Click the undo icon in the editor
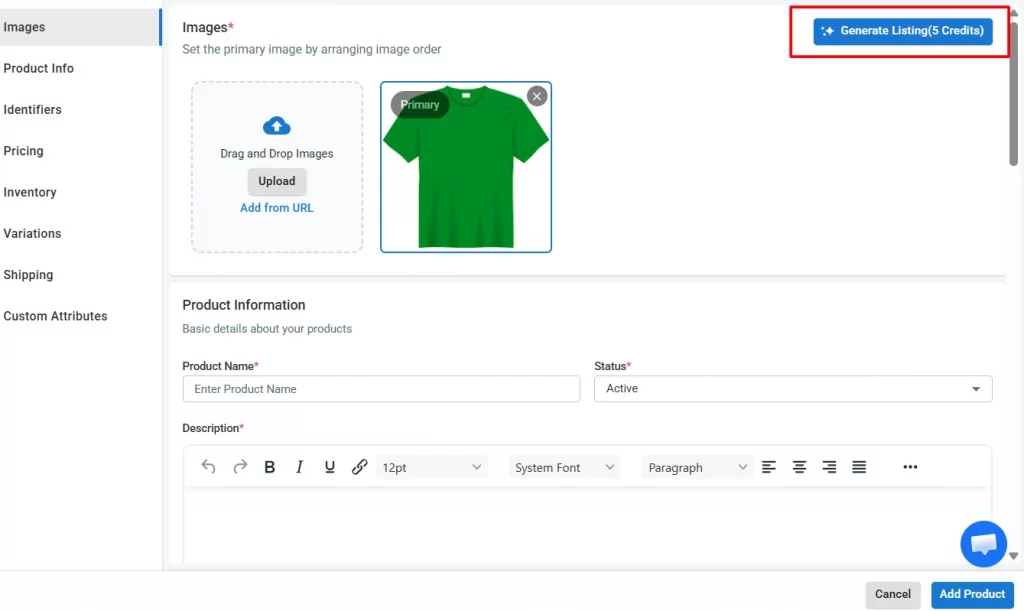Viewport: 1024px width, 611px height. tap(208, 467)
